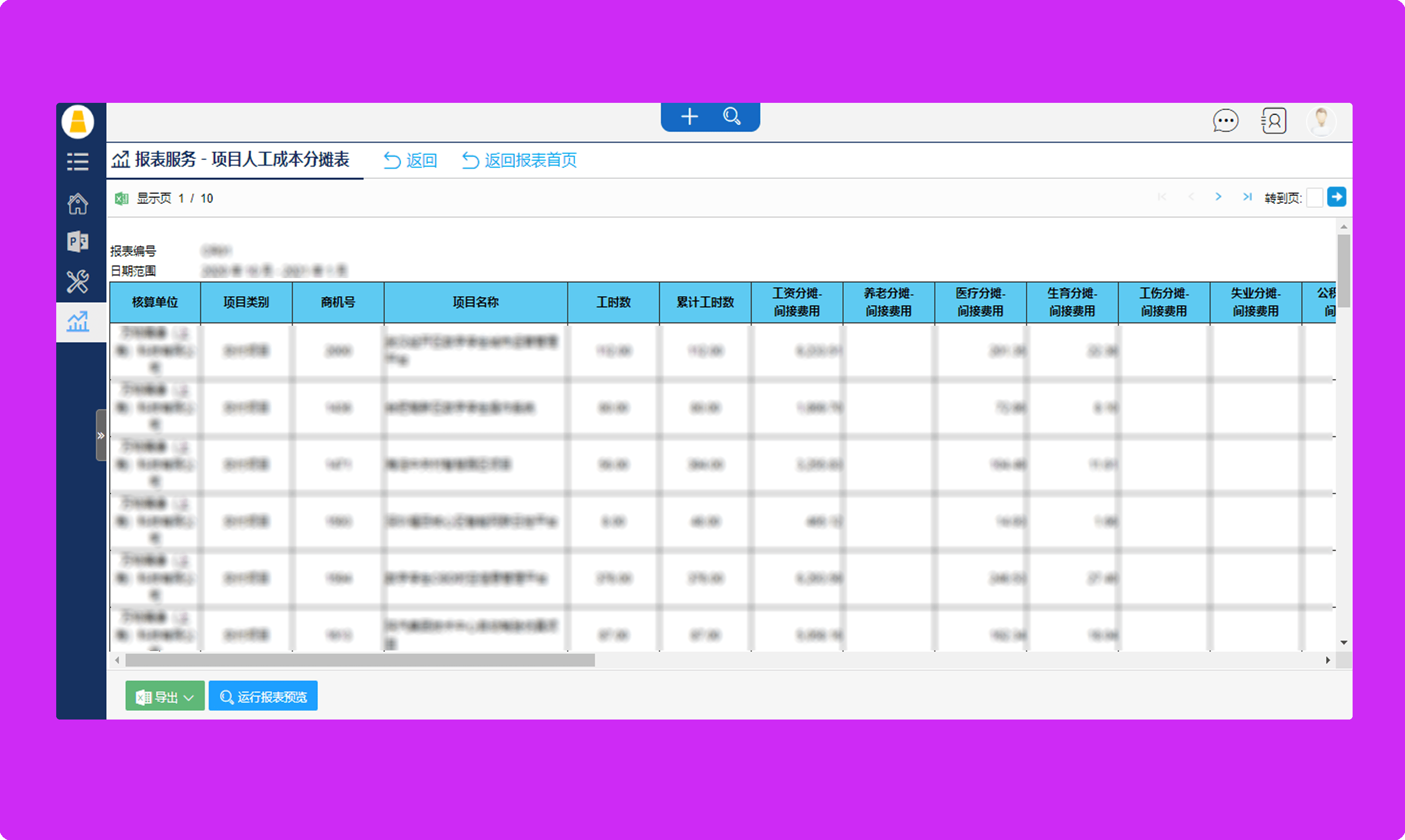Select the report chart icon in sidebar
The image size is (1405, 840).
tap(78, 321)
